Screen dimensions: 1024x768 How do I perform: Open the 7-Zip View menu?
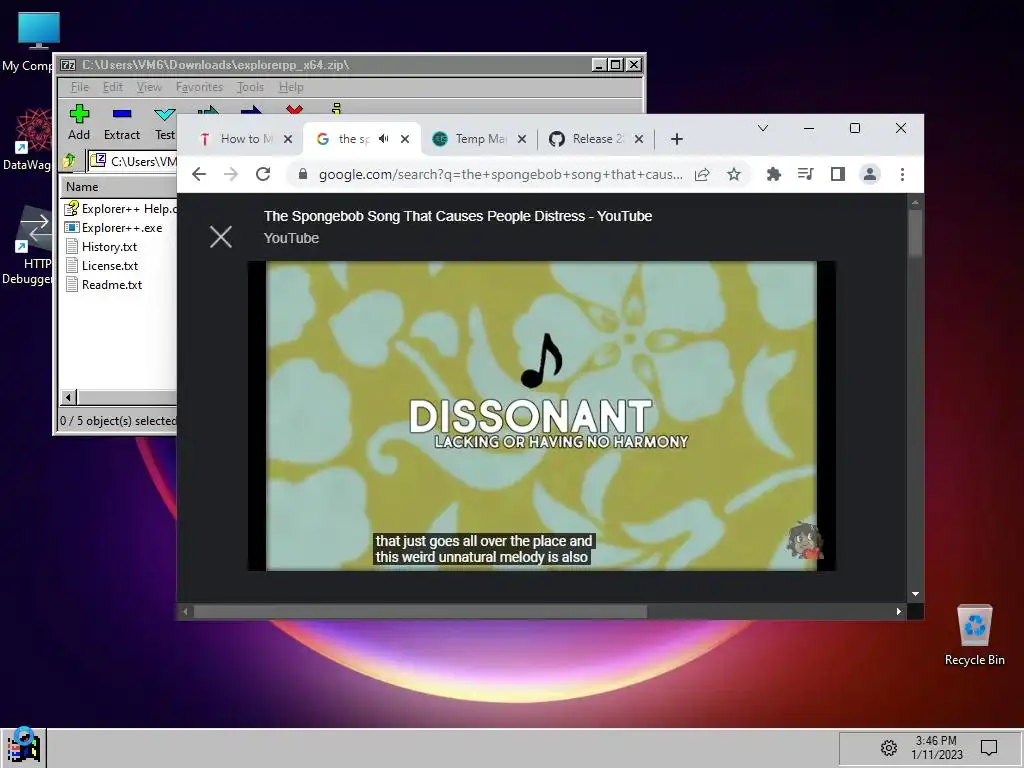click(149, 87)
